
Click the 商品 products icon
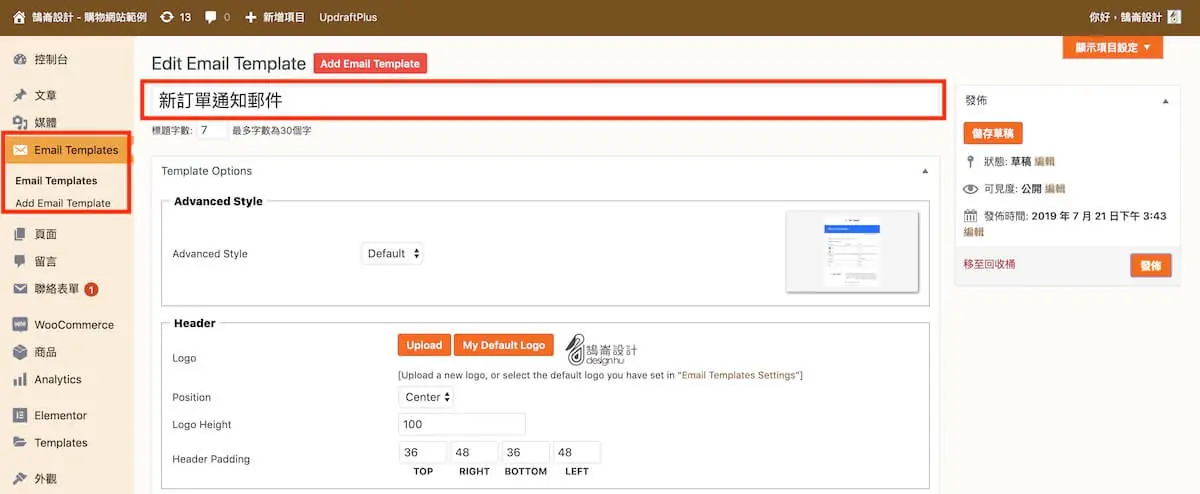click(20, 352)
